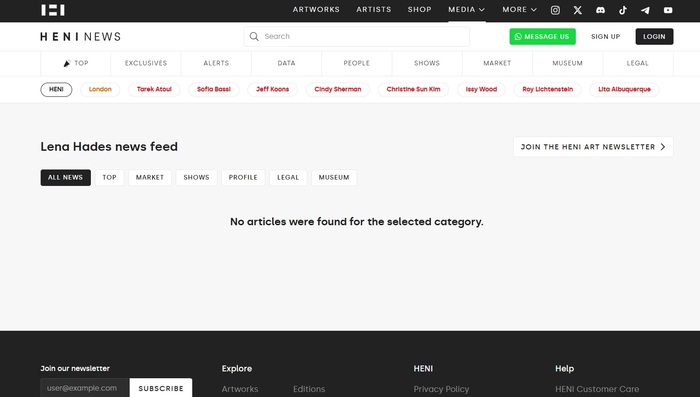Open the Telegram icon link
700x397 pixels.
pos(645,10)
